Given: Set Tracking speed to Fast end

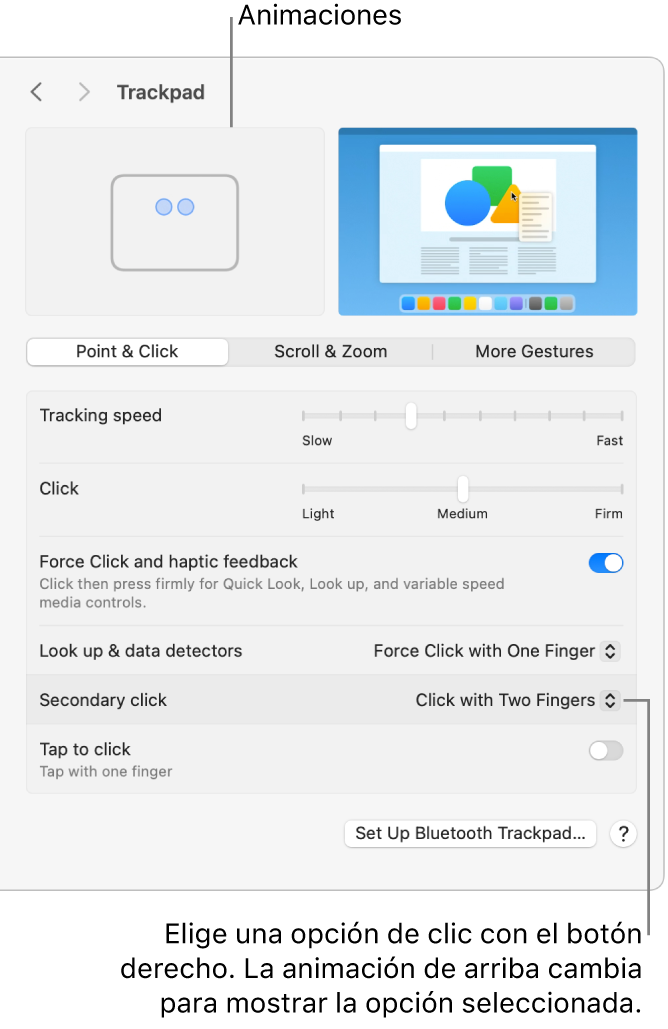Looking at the screenshot, I should point(622,416).
